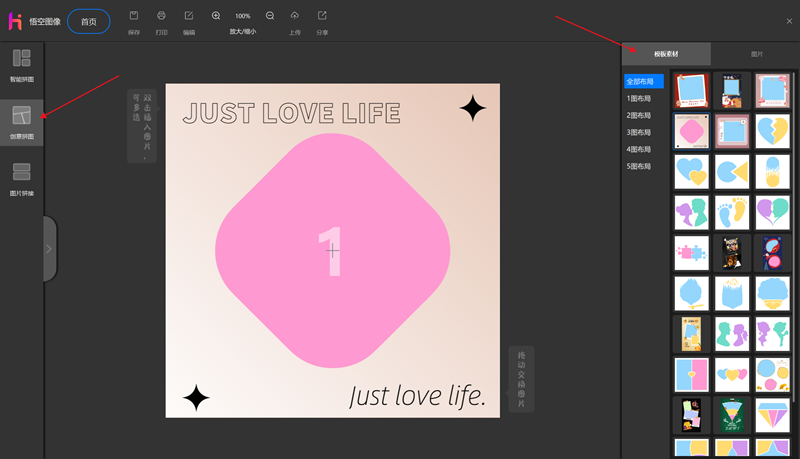Choose the broken heart template thumbnail

tap(773, 131)
